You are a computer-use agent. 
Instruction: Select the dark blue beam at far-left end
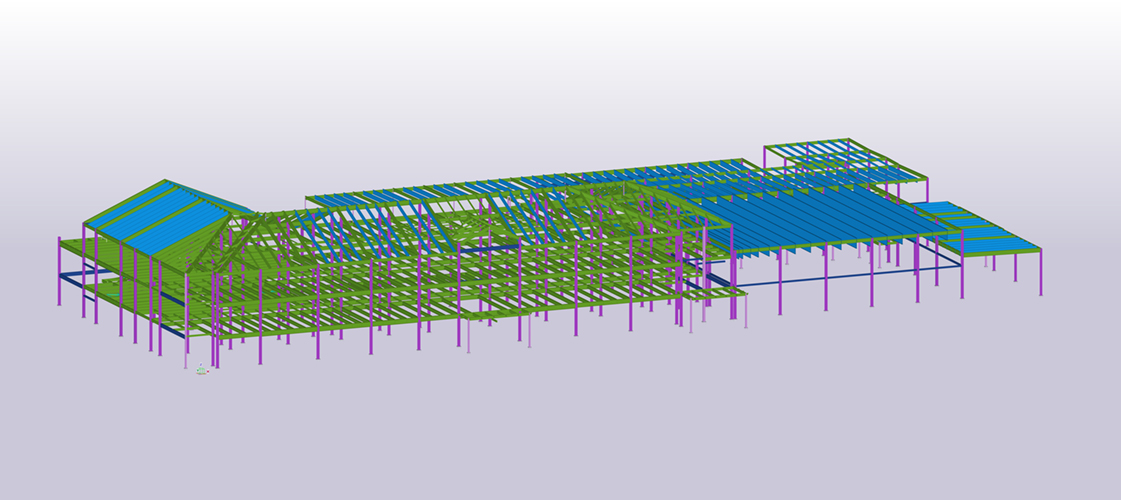click(78, 273)
